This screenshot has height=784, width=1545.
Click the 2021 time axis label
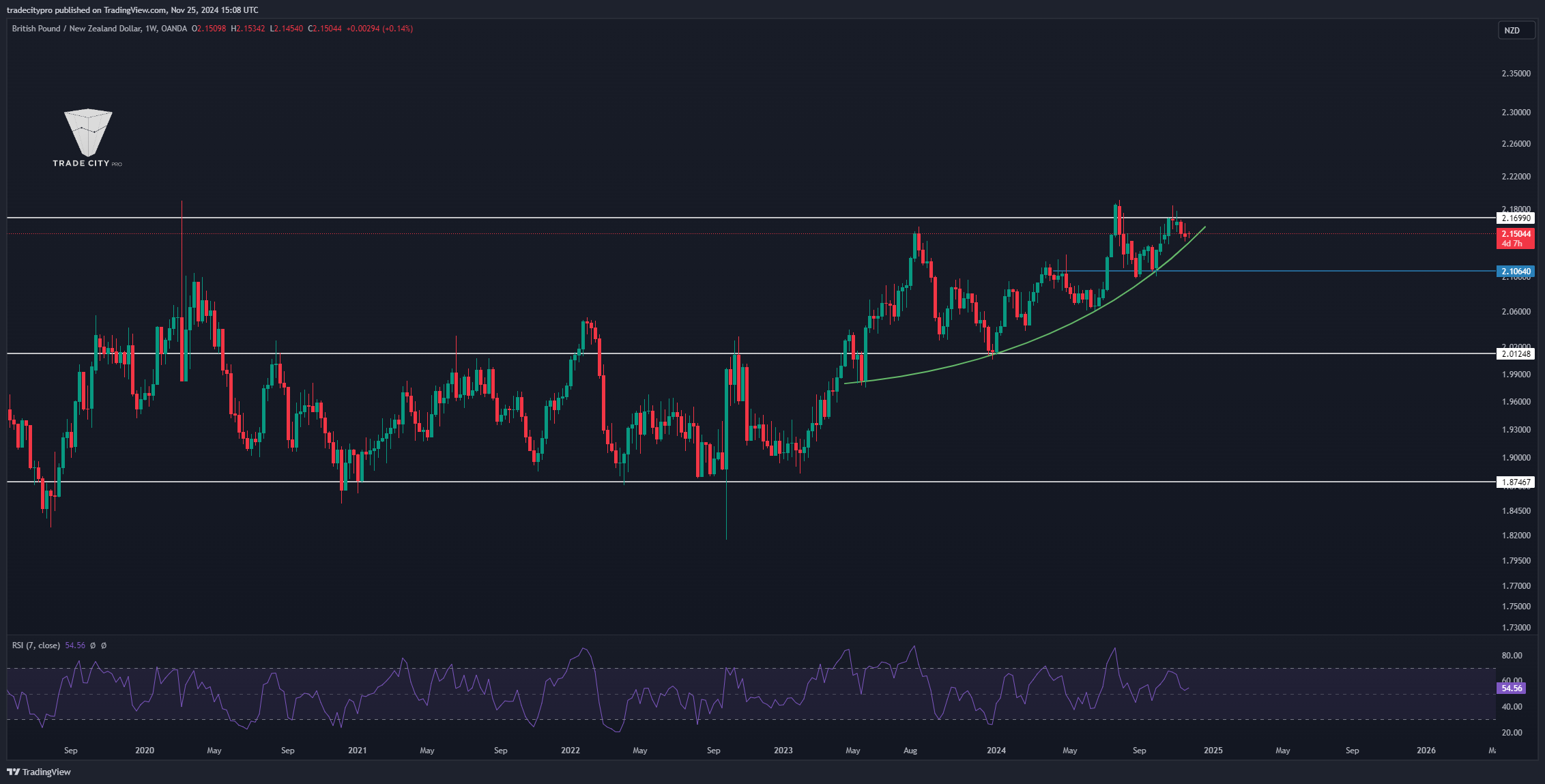(358, 751)
